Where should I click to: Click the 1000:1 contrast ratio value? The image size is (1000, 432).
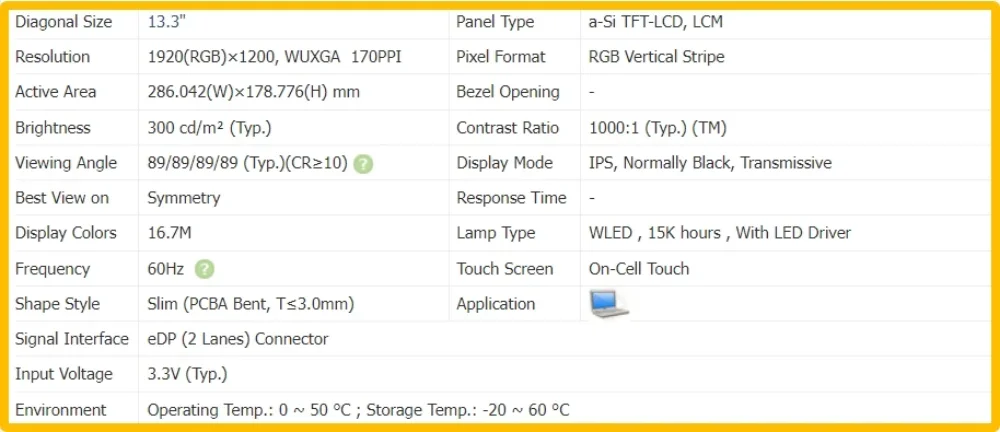(x=658, y=128)
